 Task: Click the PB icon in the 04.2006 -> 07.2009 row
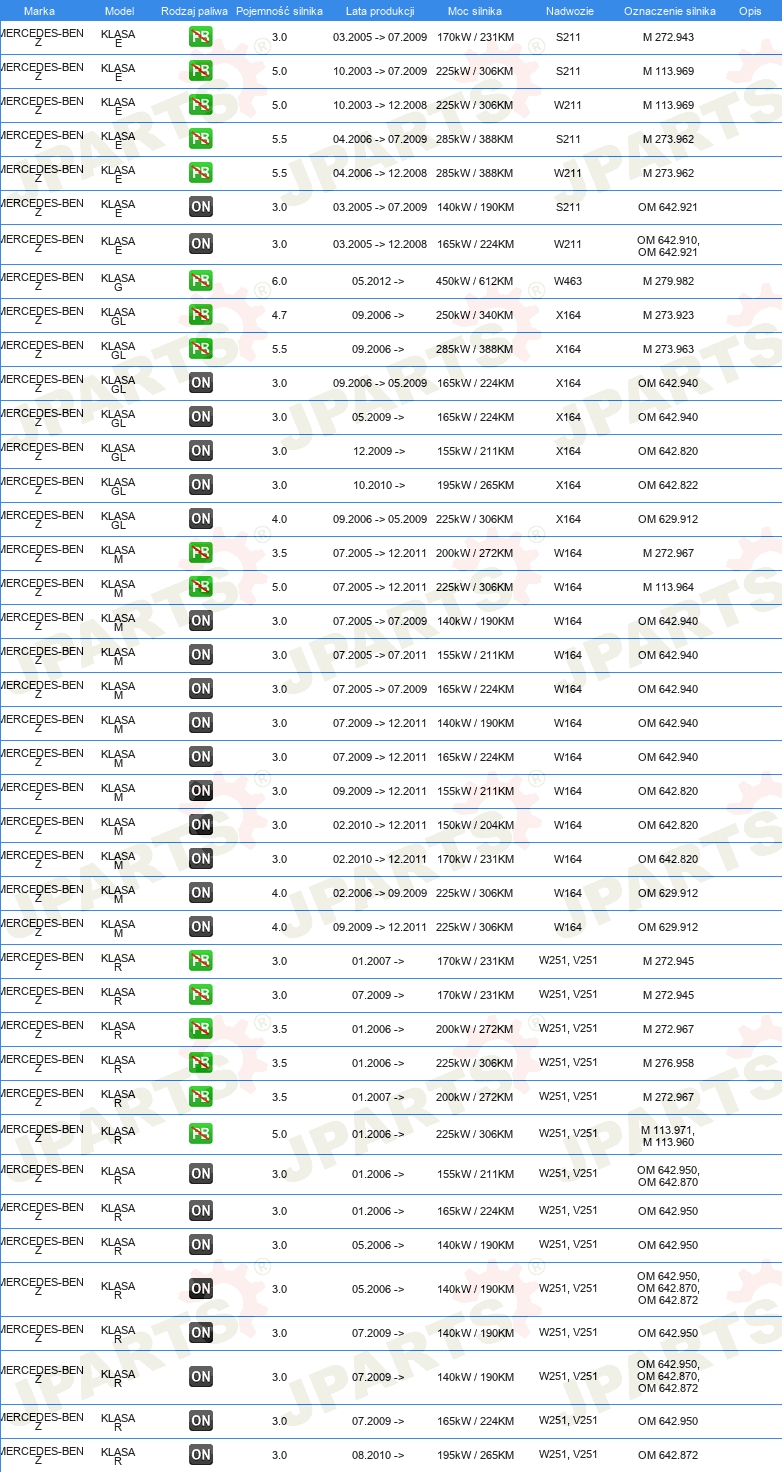(201, 139)
